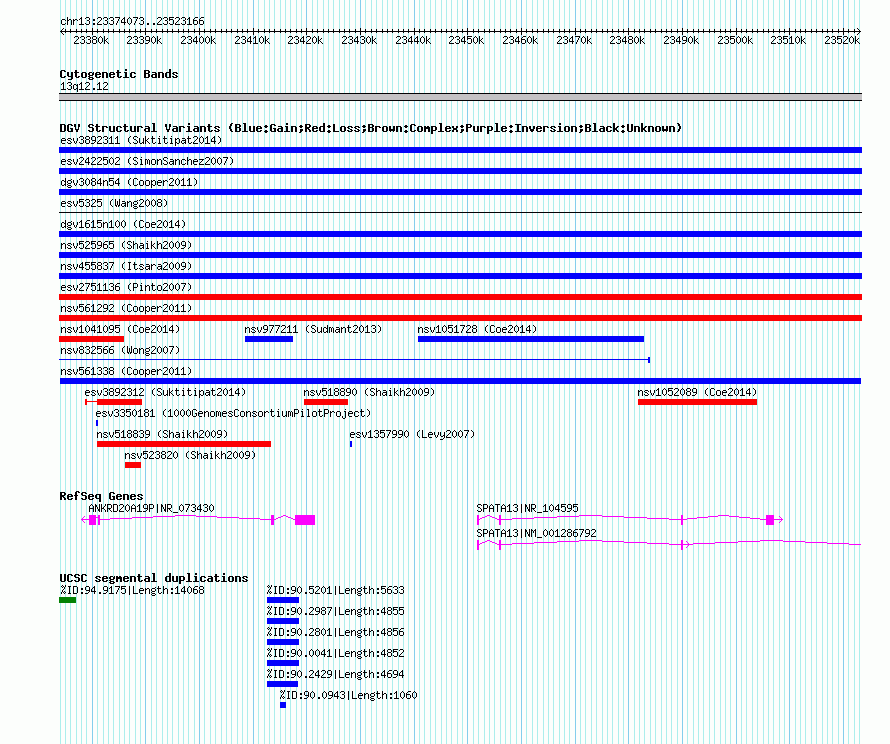Click the nsv1041095 (Coe2014) red bar

coord(91,339)
